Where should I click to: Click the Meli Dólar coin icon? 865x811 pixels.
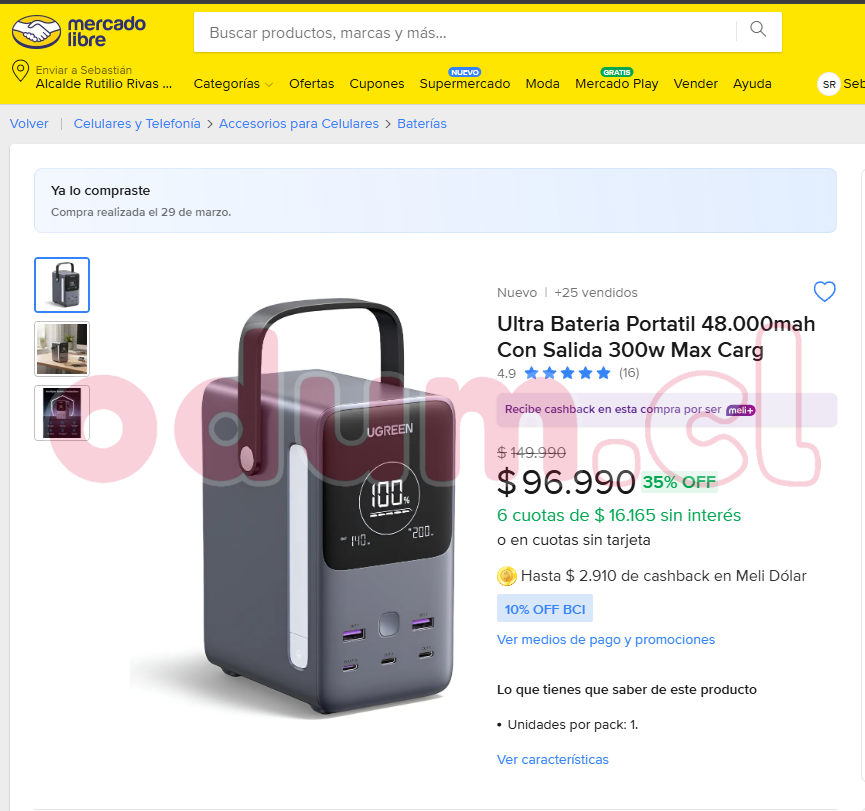point(506,576)
